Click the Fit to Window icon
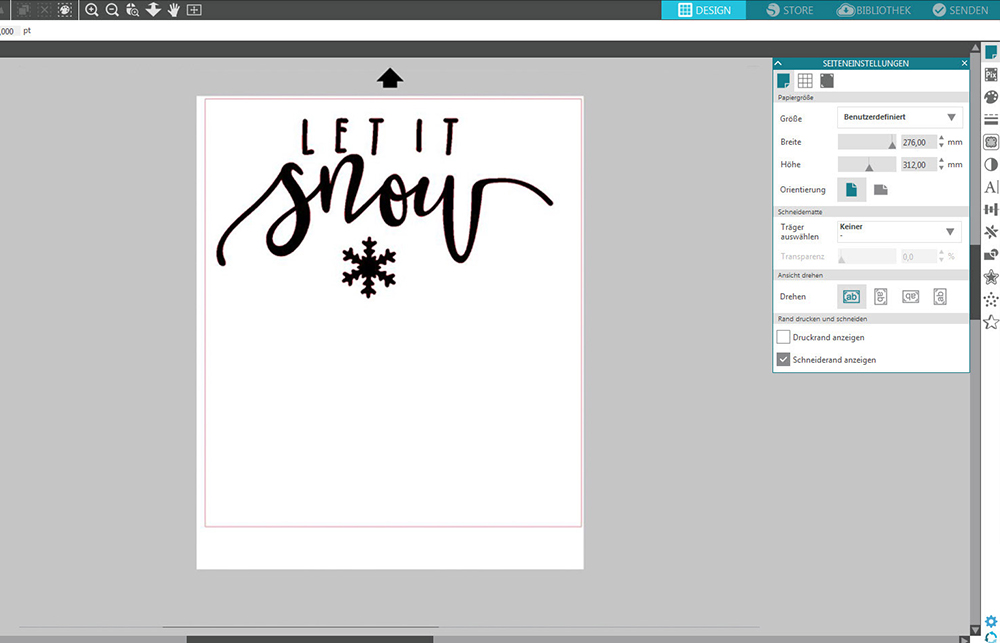This screenshot has width=1000, height=643. (x=194, y=10)
